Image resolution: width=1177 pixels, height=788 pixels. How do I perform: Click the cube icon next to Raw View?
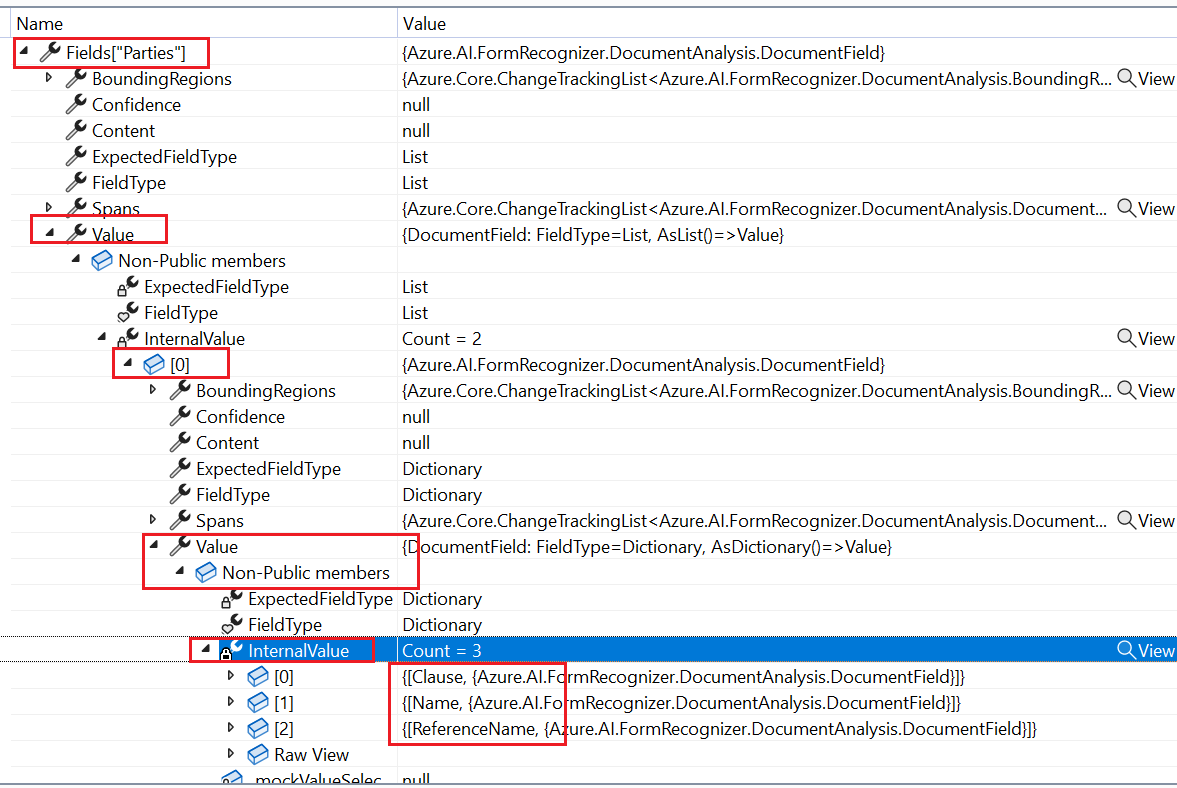coord(257,754)
